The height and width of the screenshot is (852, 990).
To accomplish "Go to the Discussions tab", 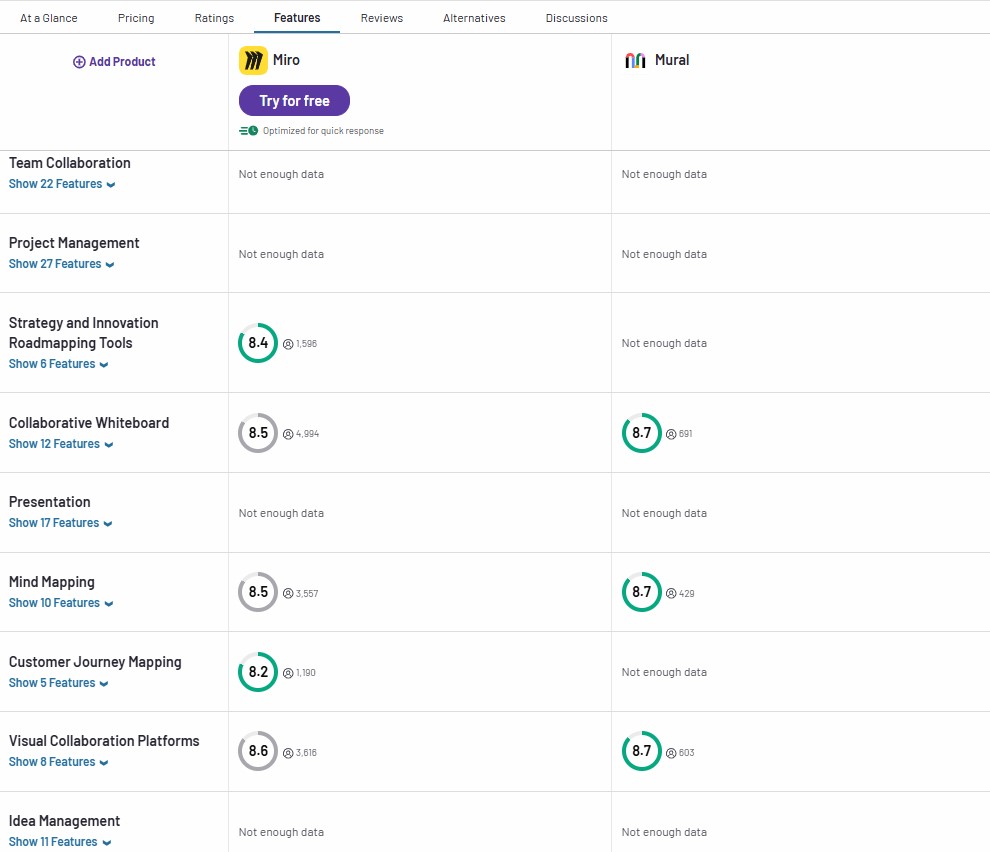I will click(x=576, y=18).
